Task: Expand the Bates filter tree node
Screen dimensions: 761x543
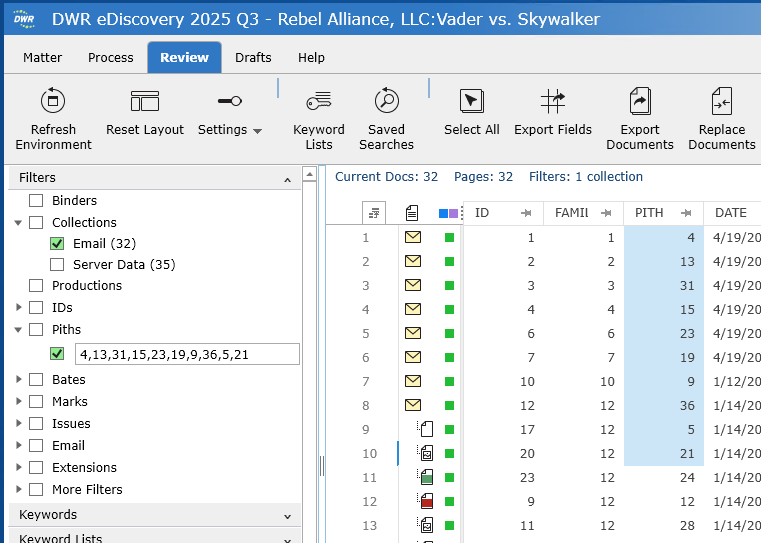Action: click(x=19, y=380)
